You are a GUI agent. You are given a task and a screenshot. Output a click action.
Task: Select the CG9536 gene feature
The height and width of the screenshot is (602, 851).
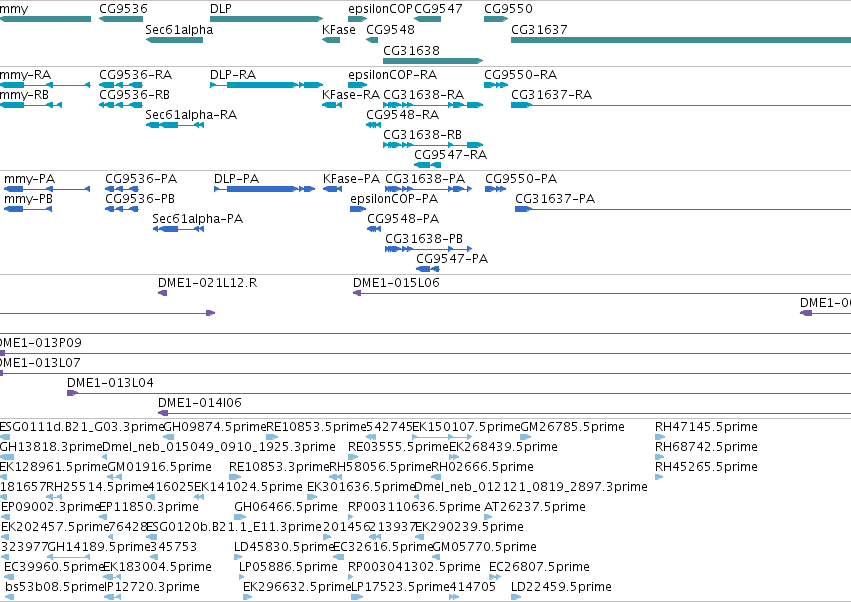(121, 19)
